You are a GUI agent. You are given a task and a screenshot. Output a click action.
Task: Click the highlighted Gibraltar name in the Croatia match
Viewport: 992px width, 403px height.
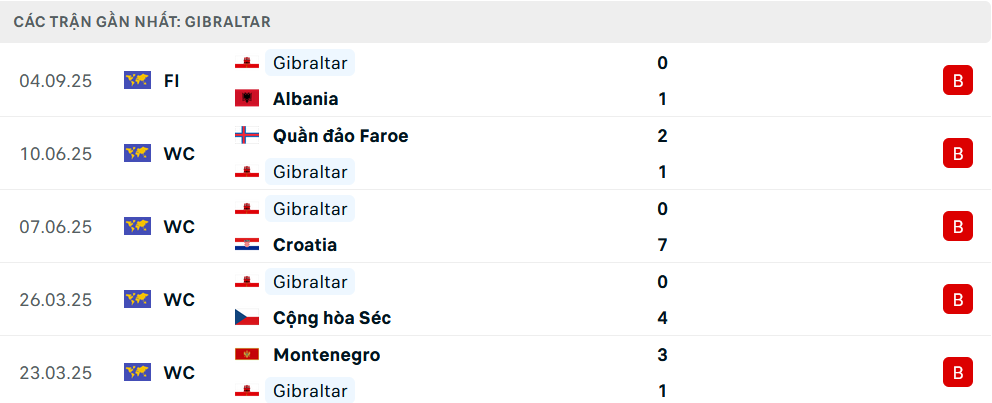click(310, 209)
